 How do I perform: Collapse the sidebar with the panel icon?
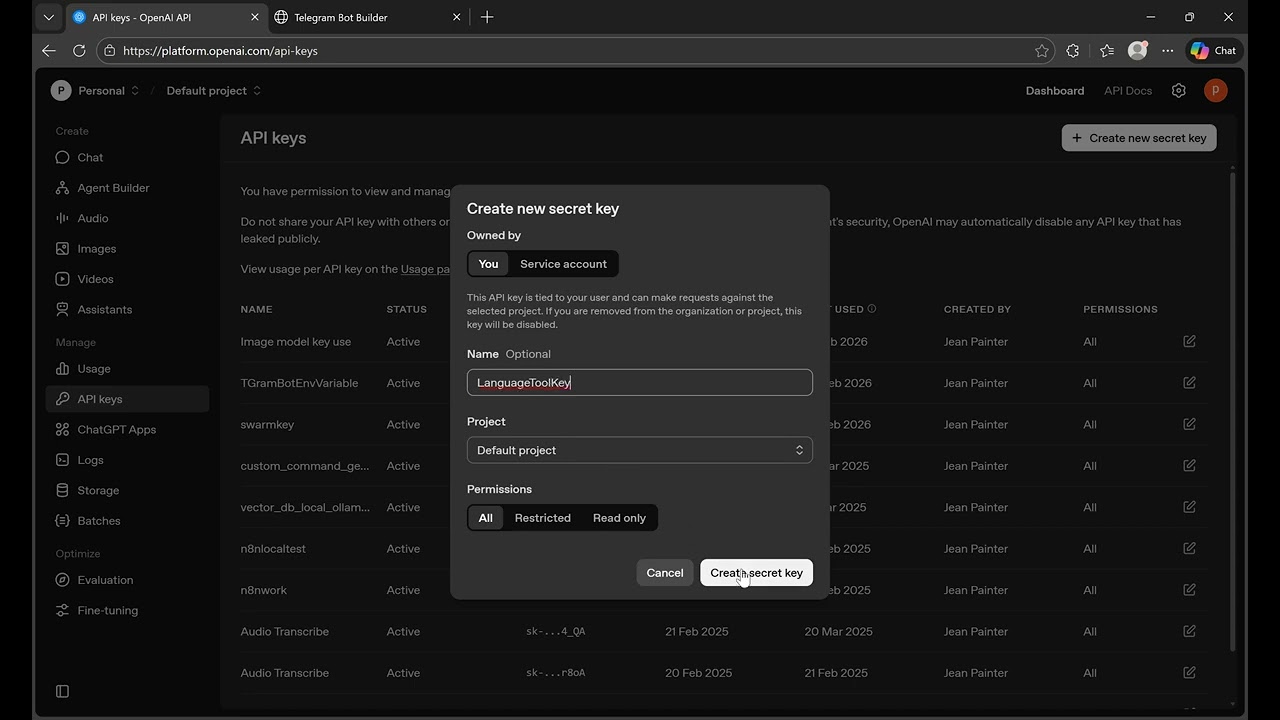coord(62,691)
